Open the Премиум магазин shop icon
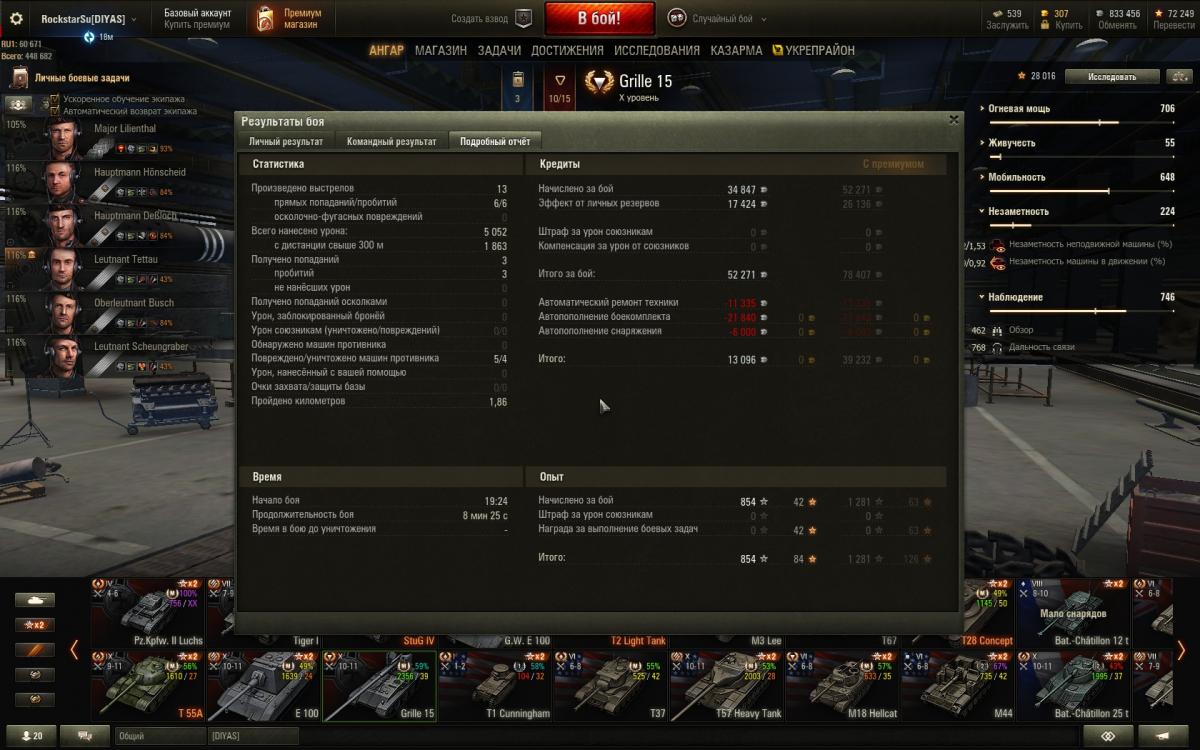This screenshot has height=750, width=1200. tap(265, 18)
